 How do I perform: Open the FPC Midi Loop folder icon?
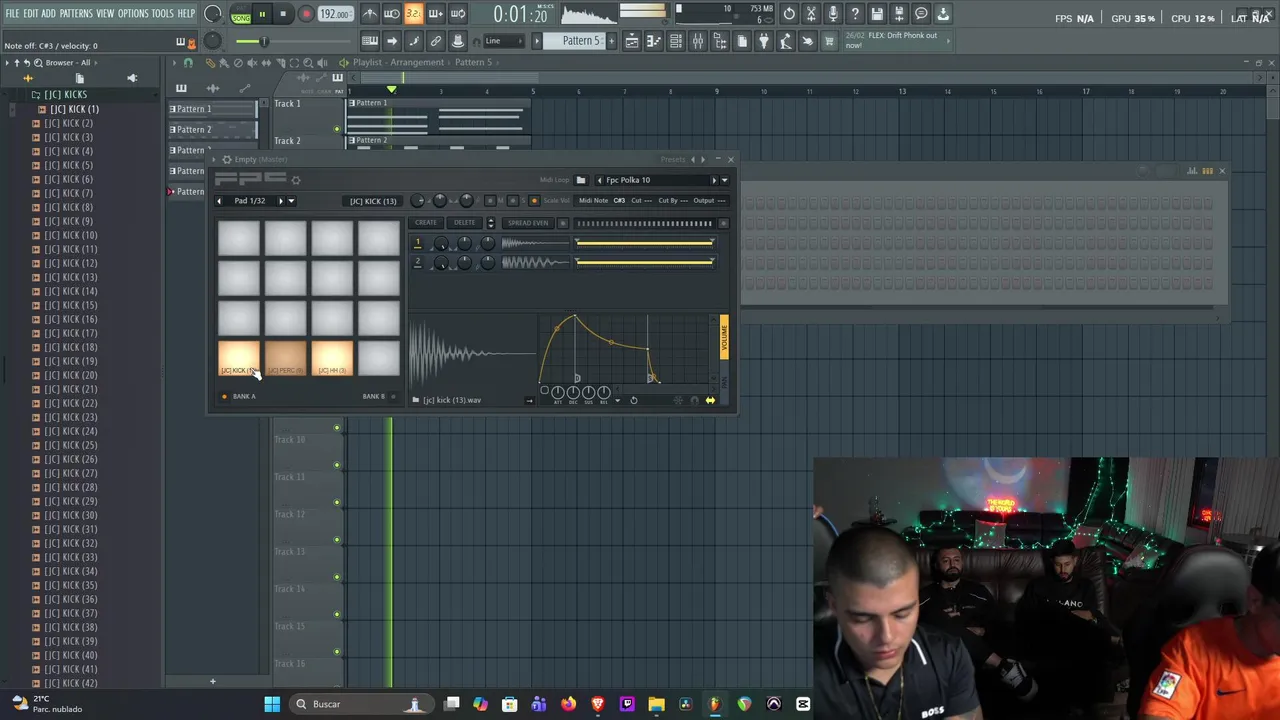coord(581,180)
